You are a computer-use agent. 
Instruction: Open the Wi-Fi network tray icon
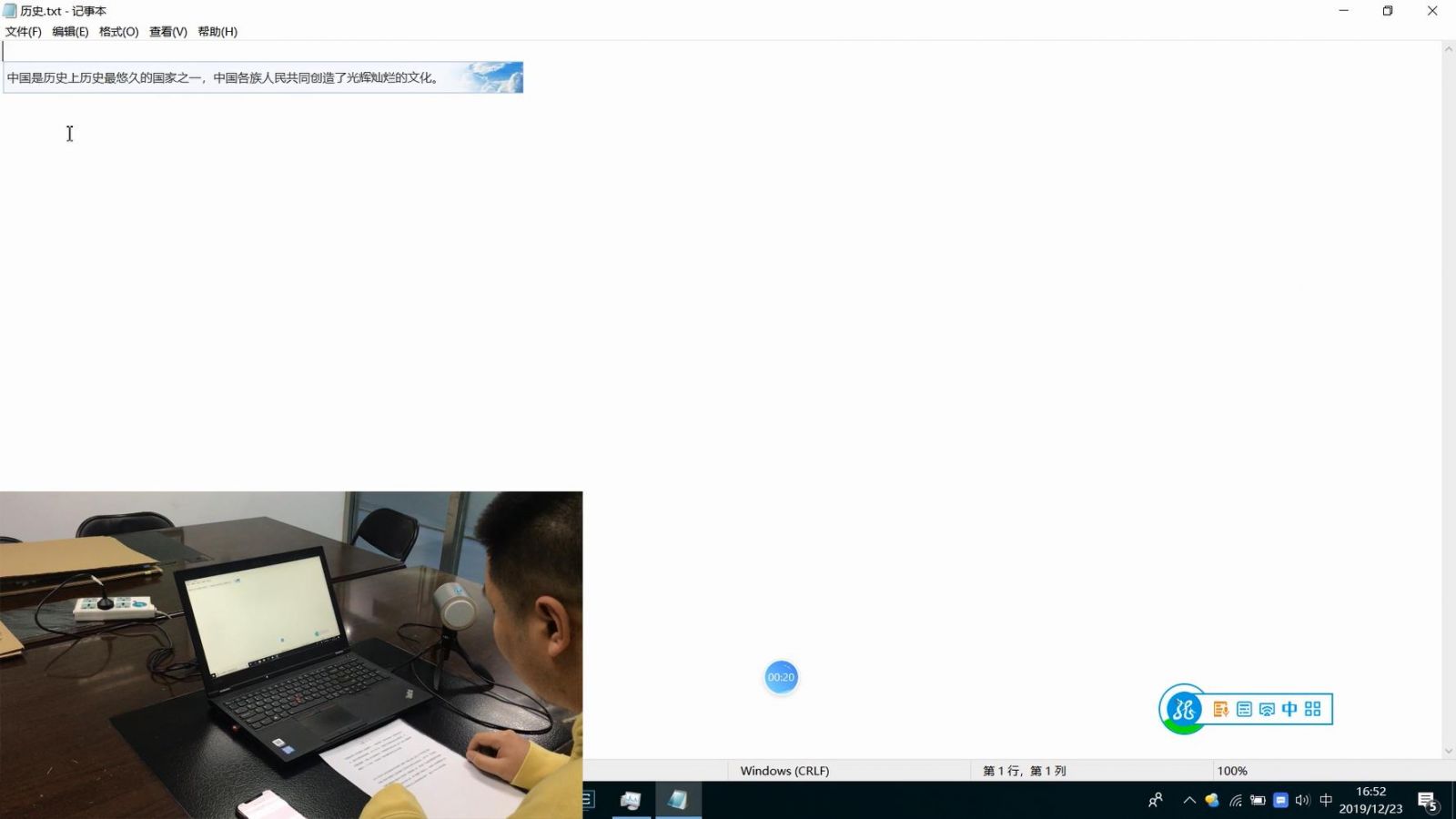[x=1236, y=801]
